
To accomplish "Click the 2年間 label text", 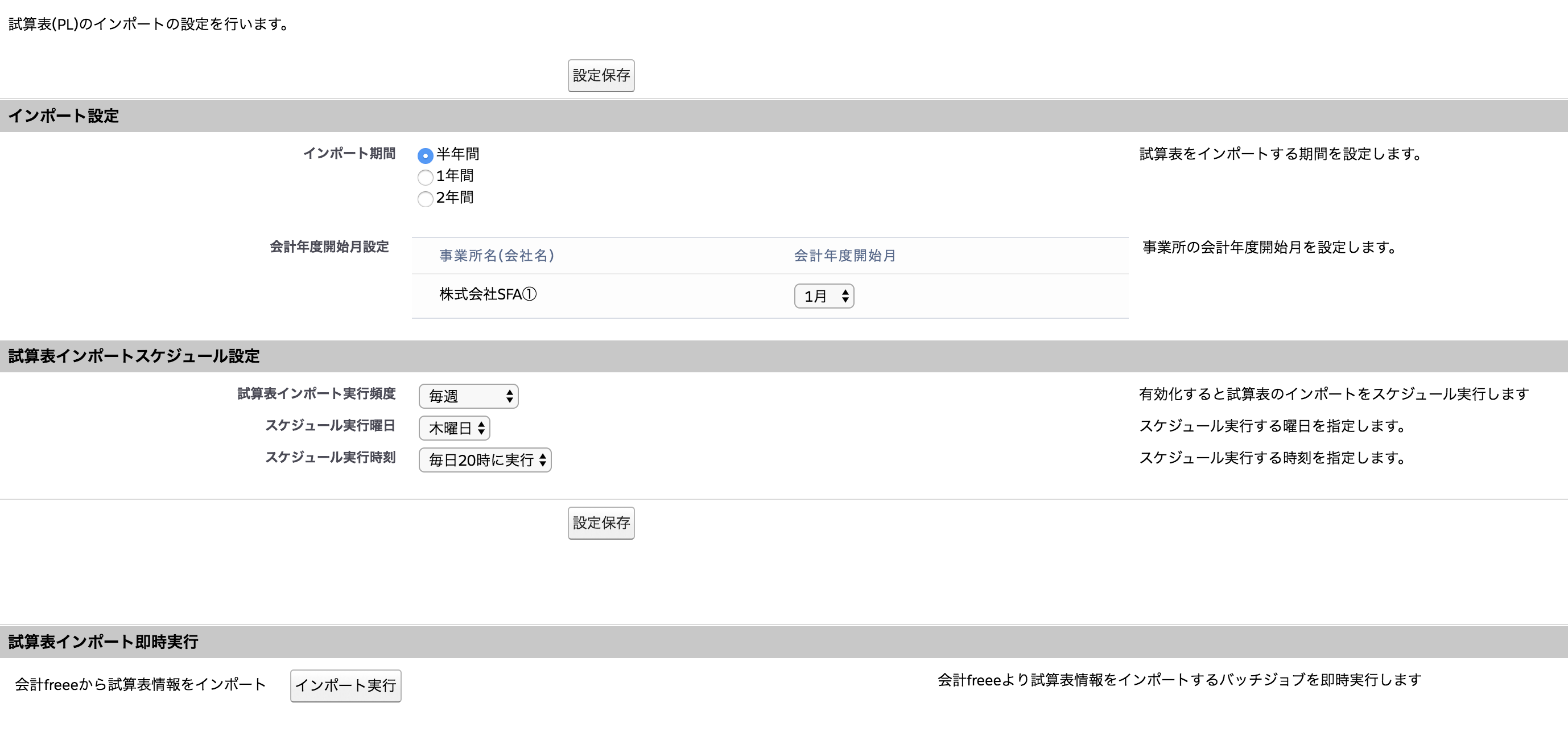I will (455, 198).
